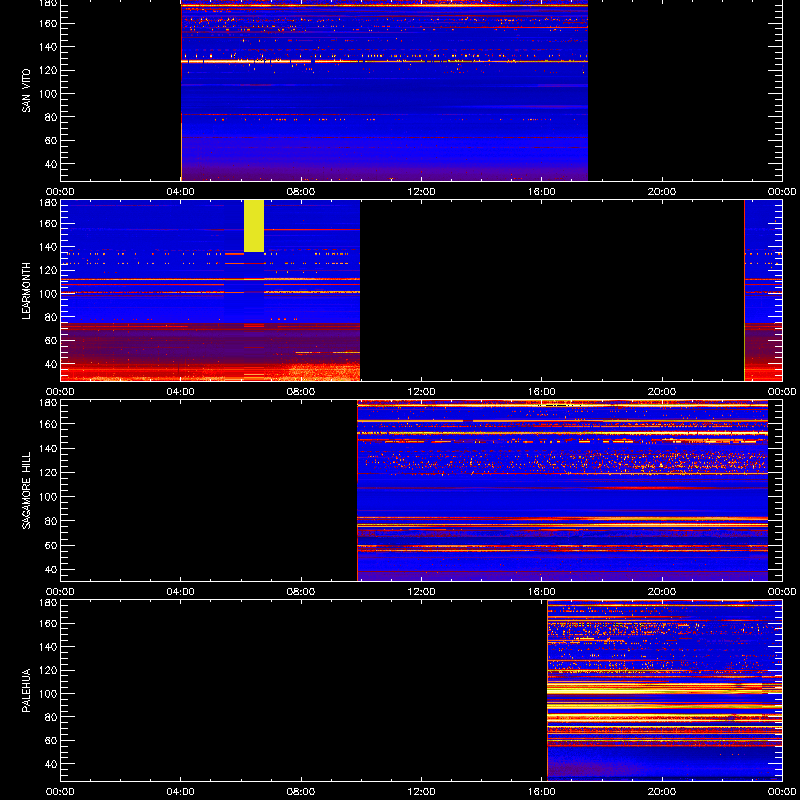Click the 12:00 time label below Learmonth
Screen dimensions: 800x800
coord(421,392)
